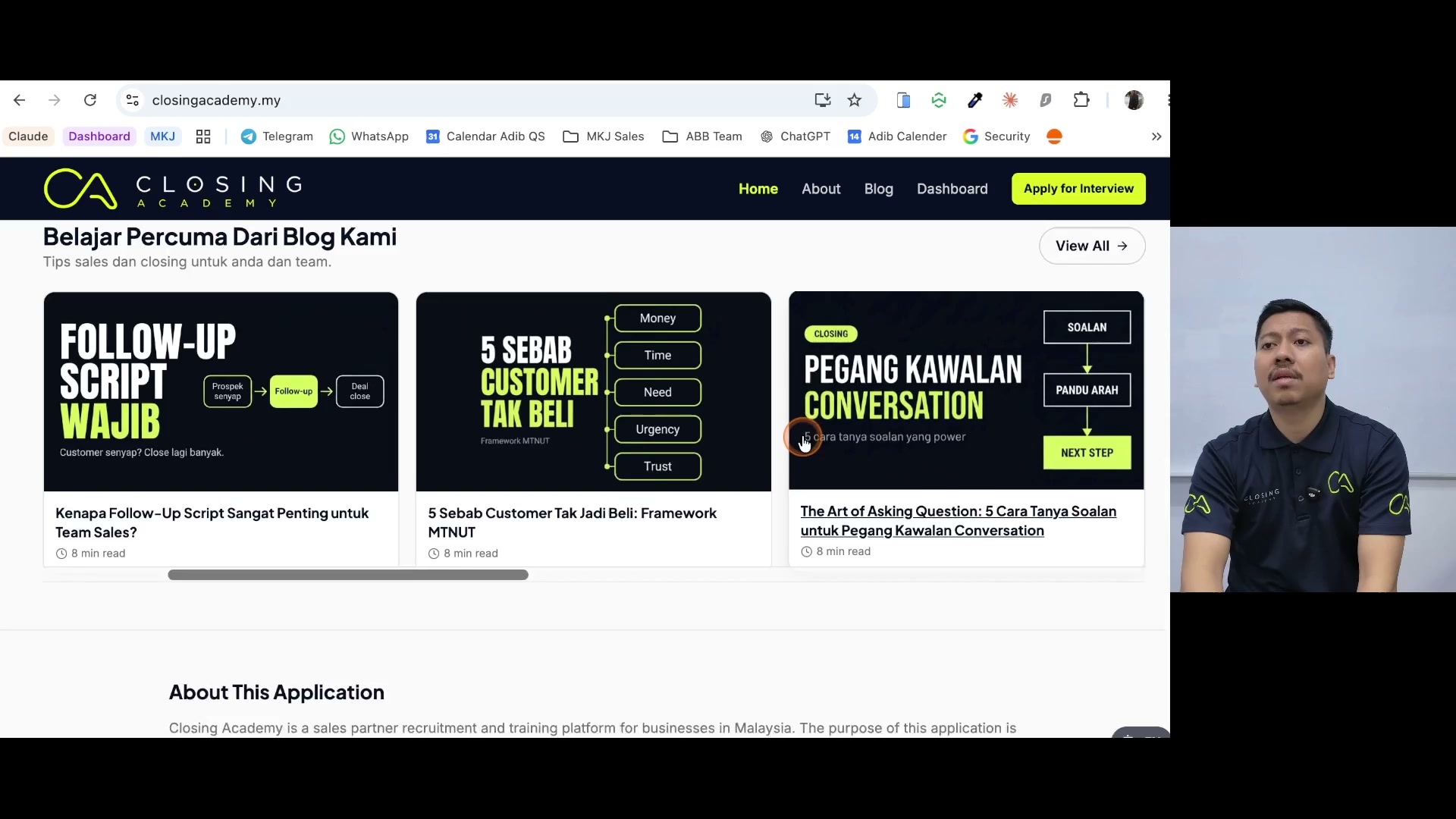Viewport: 1456px width, 819px height.
Task: Click the Follow-Up Script Wajib thumbnail
Action: tap(221, 392)
